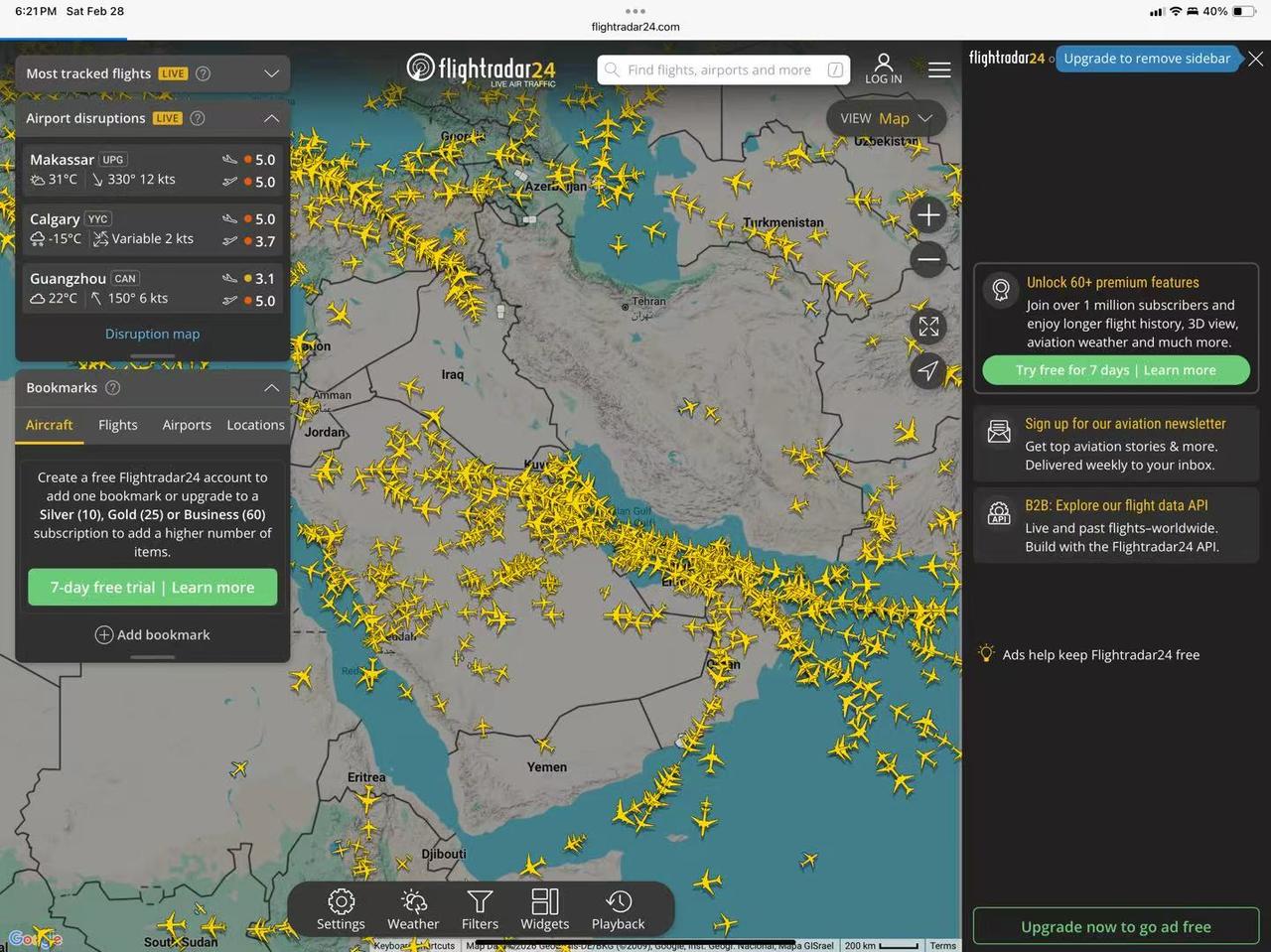Click the Unlock 60+ premium features heading
Image resolution: width=1271 pixels, height=952 pixels.
1112,282
